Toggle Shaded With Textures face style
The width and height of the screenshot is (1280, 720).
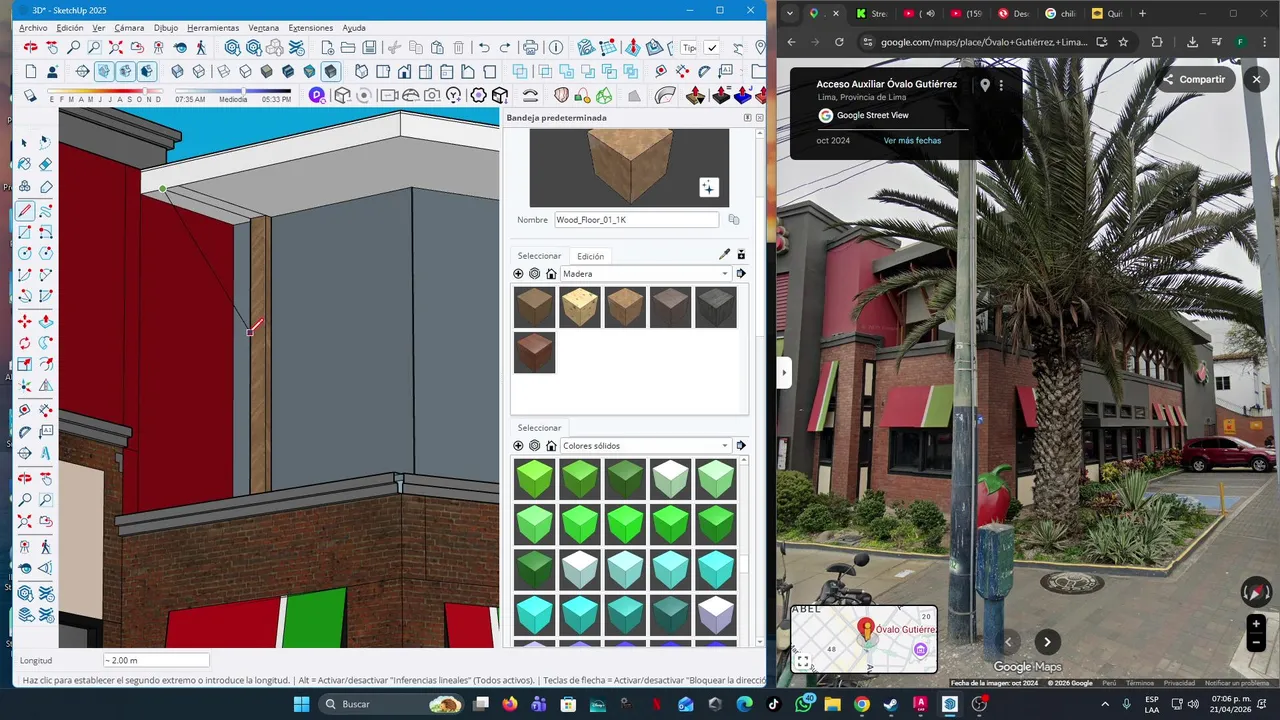coord(287,71)
